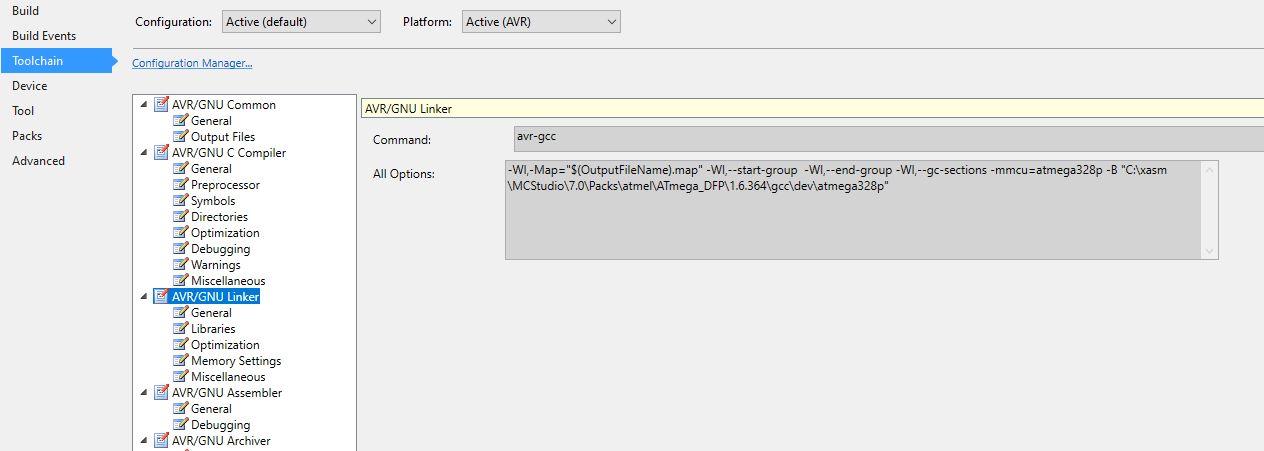1264x451 pixels.
Task: Select Directories under AVR/GNU C Compiler
Action: click(219, 217)
